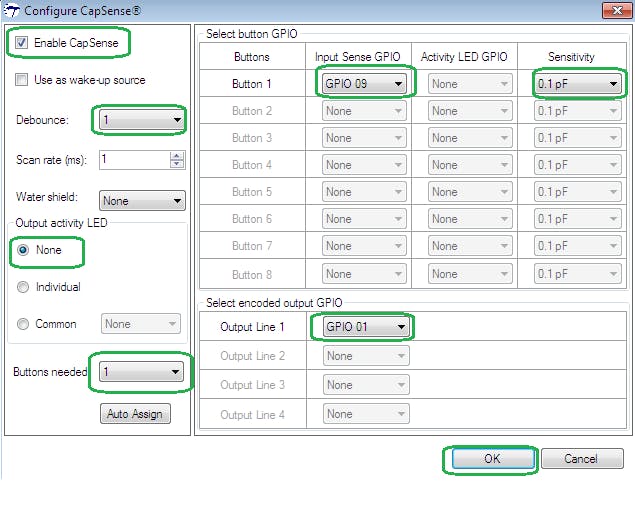Viewport: 635px width, 520px height.
Task: Open Button 8 Sensitivity dropdown
Action: (577, 274)
